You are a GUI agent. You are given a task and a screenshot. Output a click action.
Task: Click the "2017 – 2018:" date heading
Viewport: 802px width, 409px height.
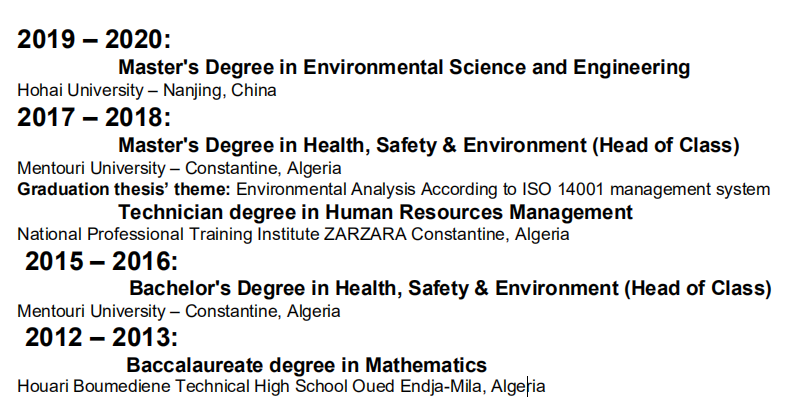coord(94,117)
